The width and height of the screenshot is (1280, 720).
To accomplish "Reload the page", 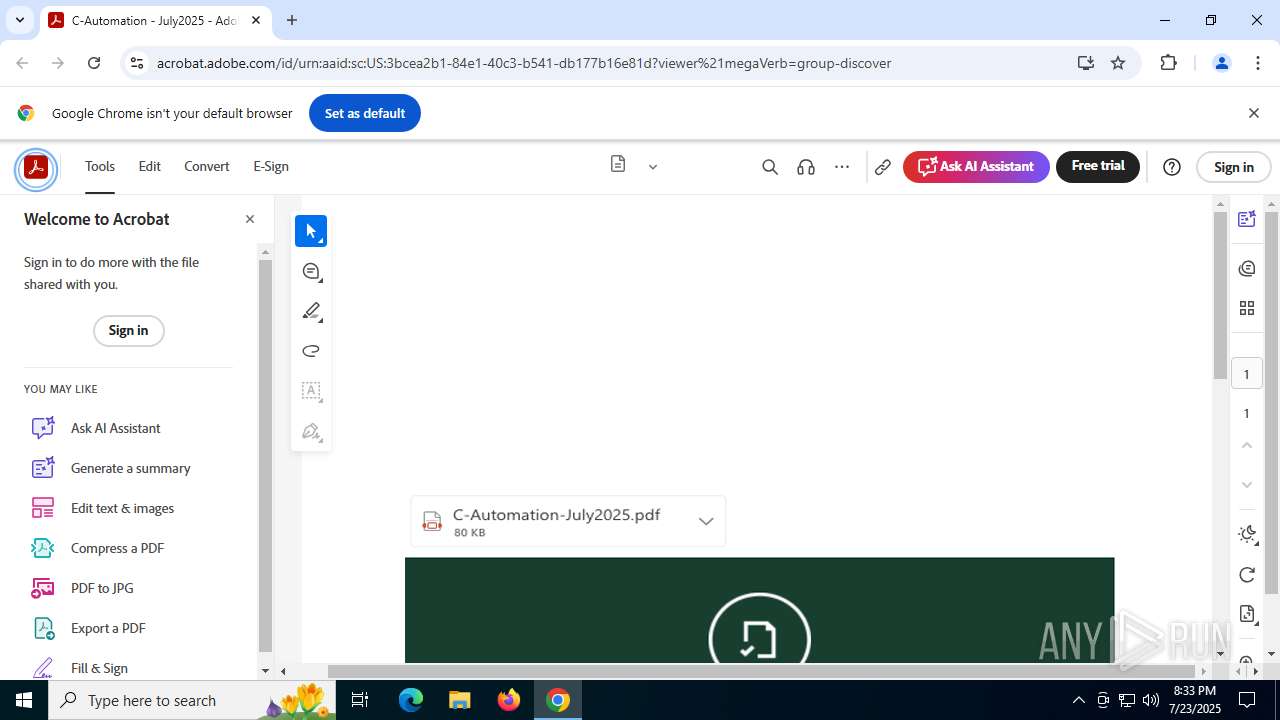I will [x=94, y=63].
